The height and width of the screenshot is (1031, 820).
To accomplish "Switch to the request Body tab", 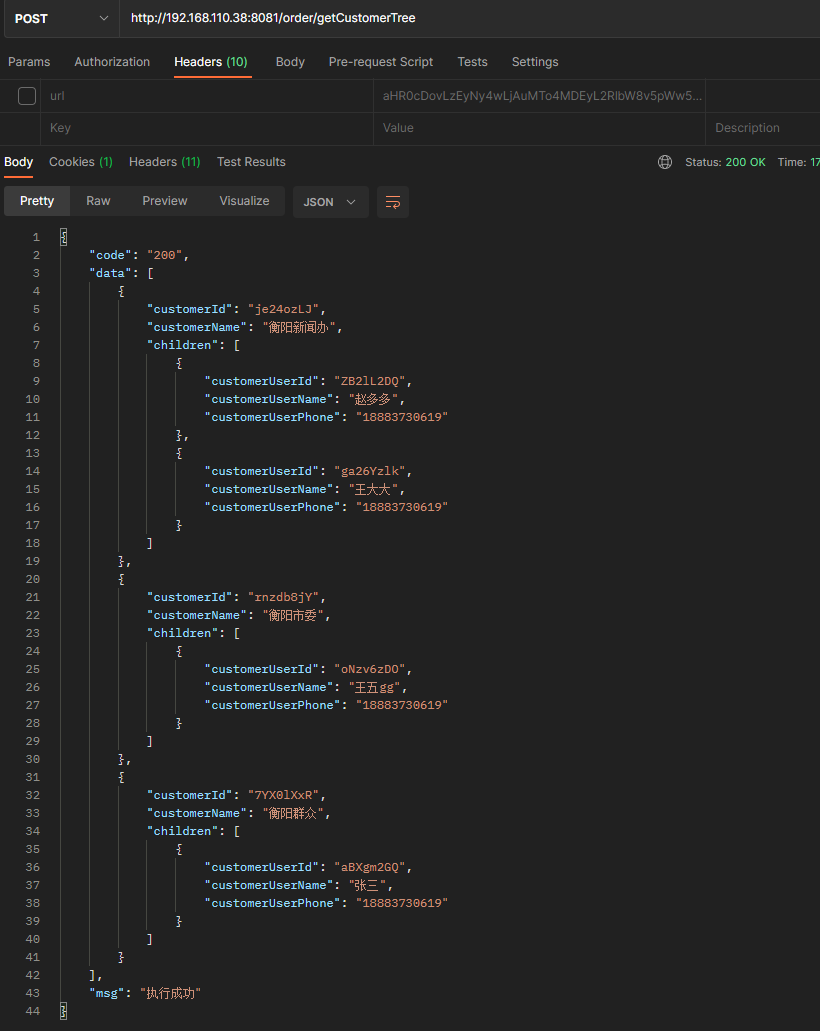I will point(290,62).
